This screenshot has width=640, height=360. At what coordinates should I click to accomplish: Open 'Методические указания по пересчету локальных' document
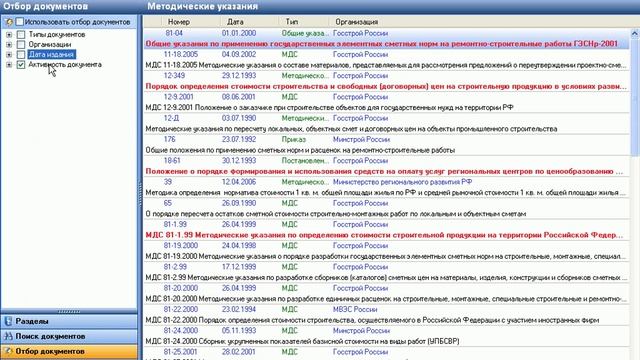coord(351,129)
